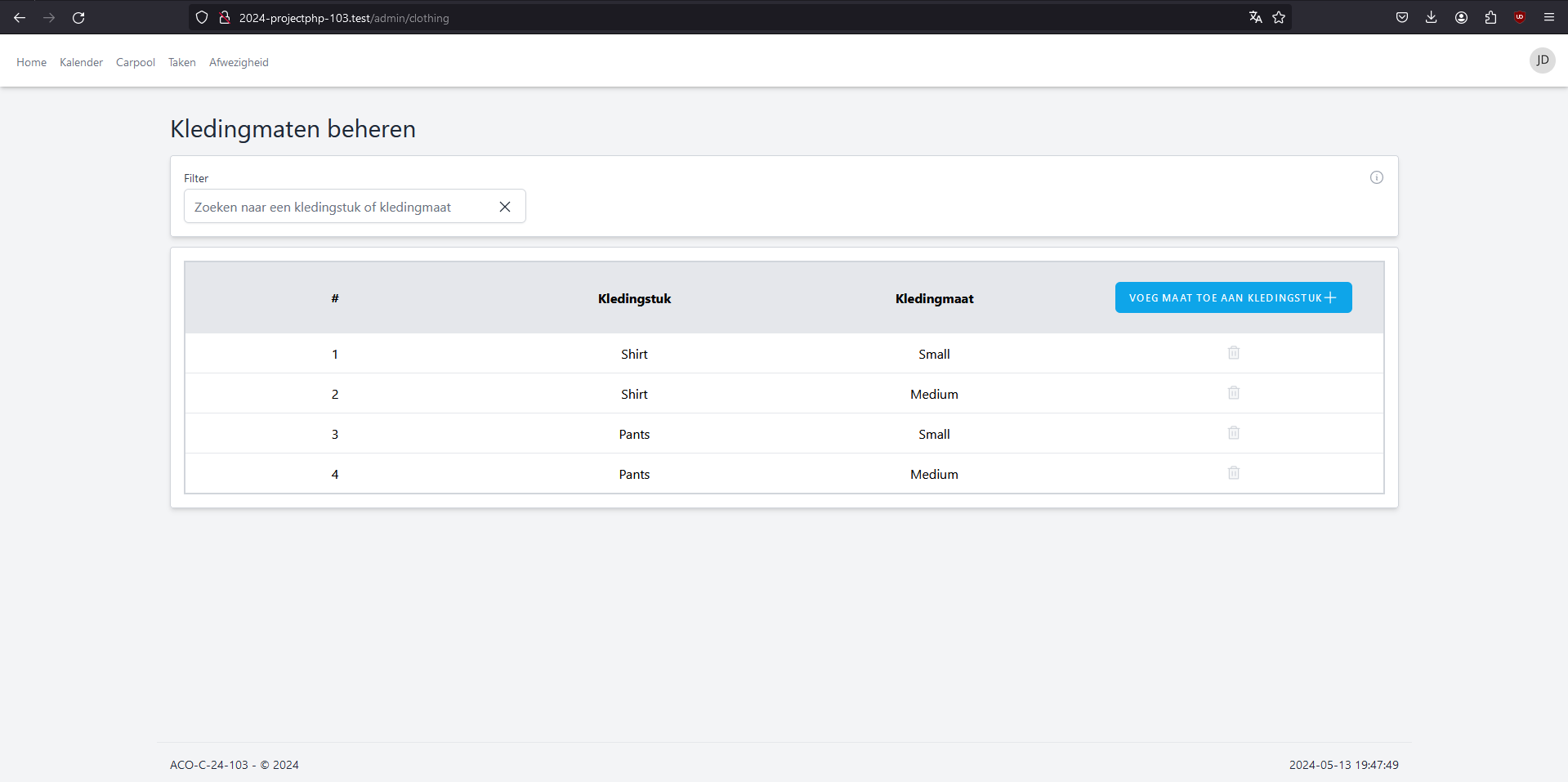
Task: Focus the clothing search filter field
Action: pyautogui.click(x=339, y=207)
